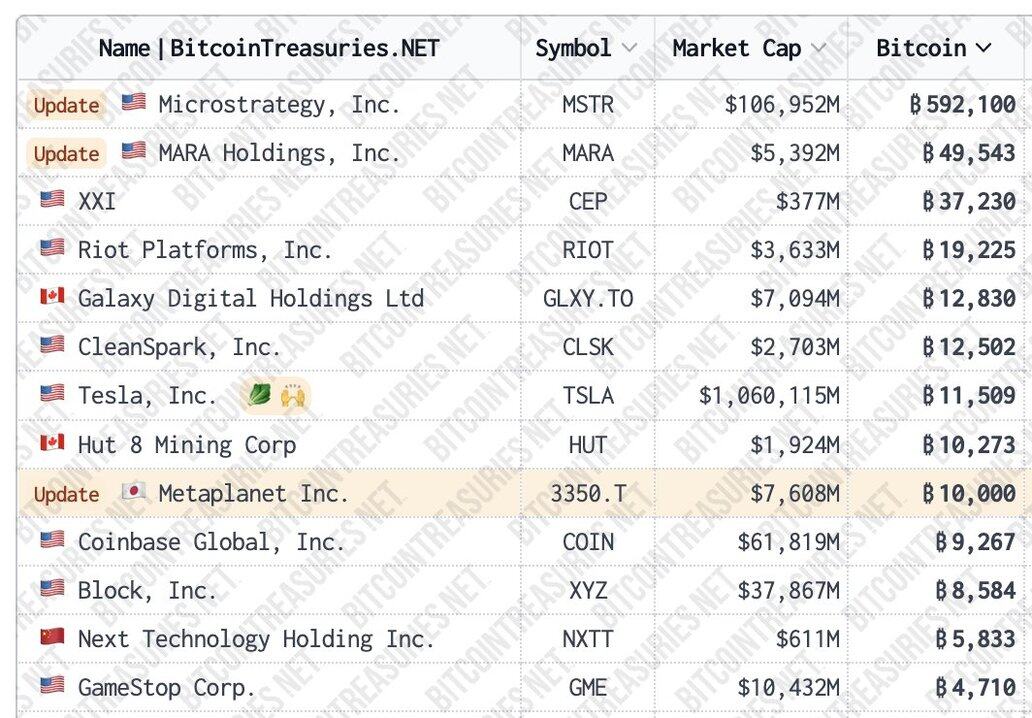The image size is (1032, 718).
Task: Click the Block, Inc. company name
Action: point(147,590)
